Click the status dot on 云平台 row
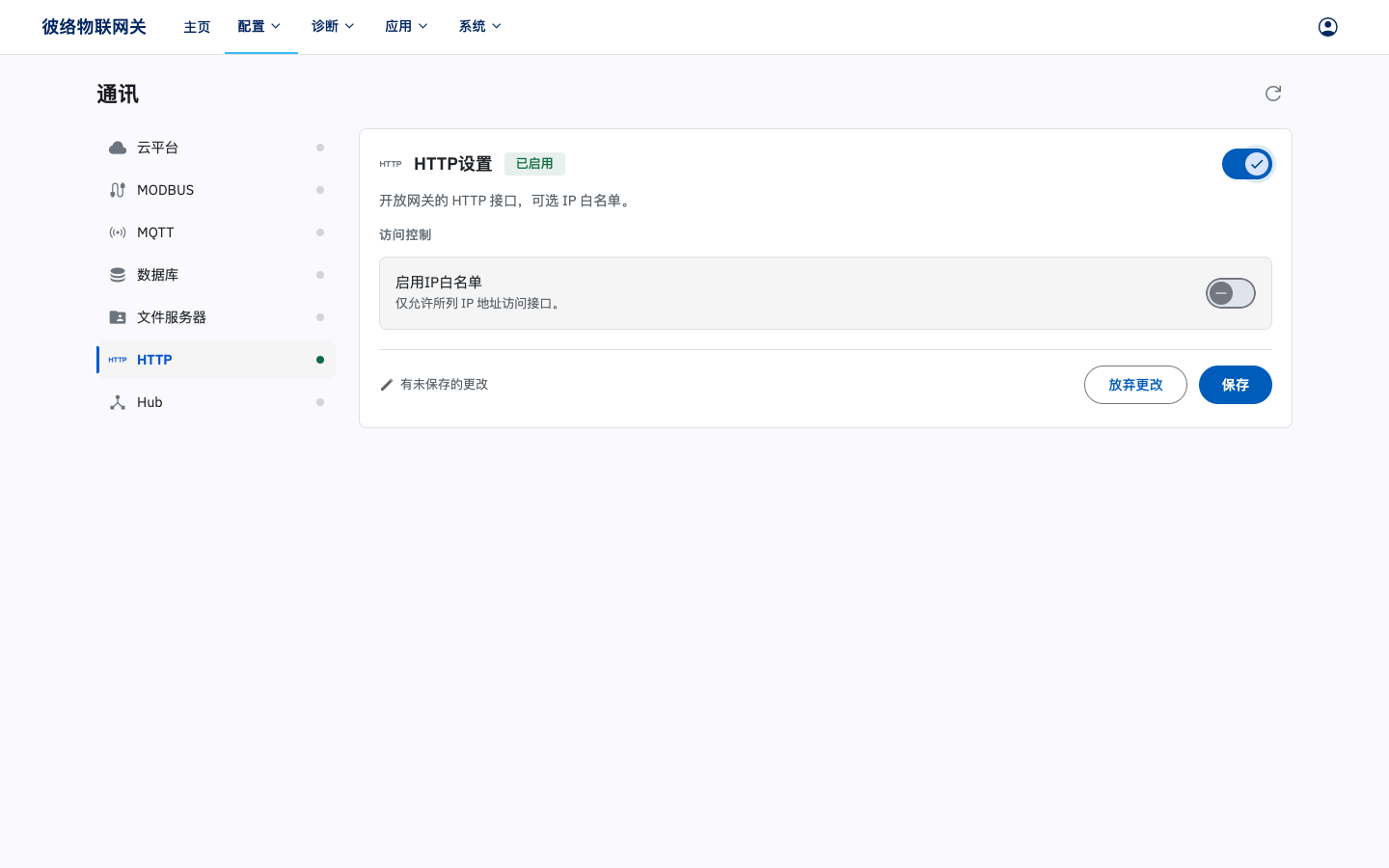Viewport: 1389px width, 868px height. coord(320,148)
